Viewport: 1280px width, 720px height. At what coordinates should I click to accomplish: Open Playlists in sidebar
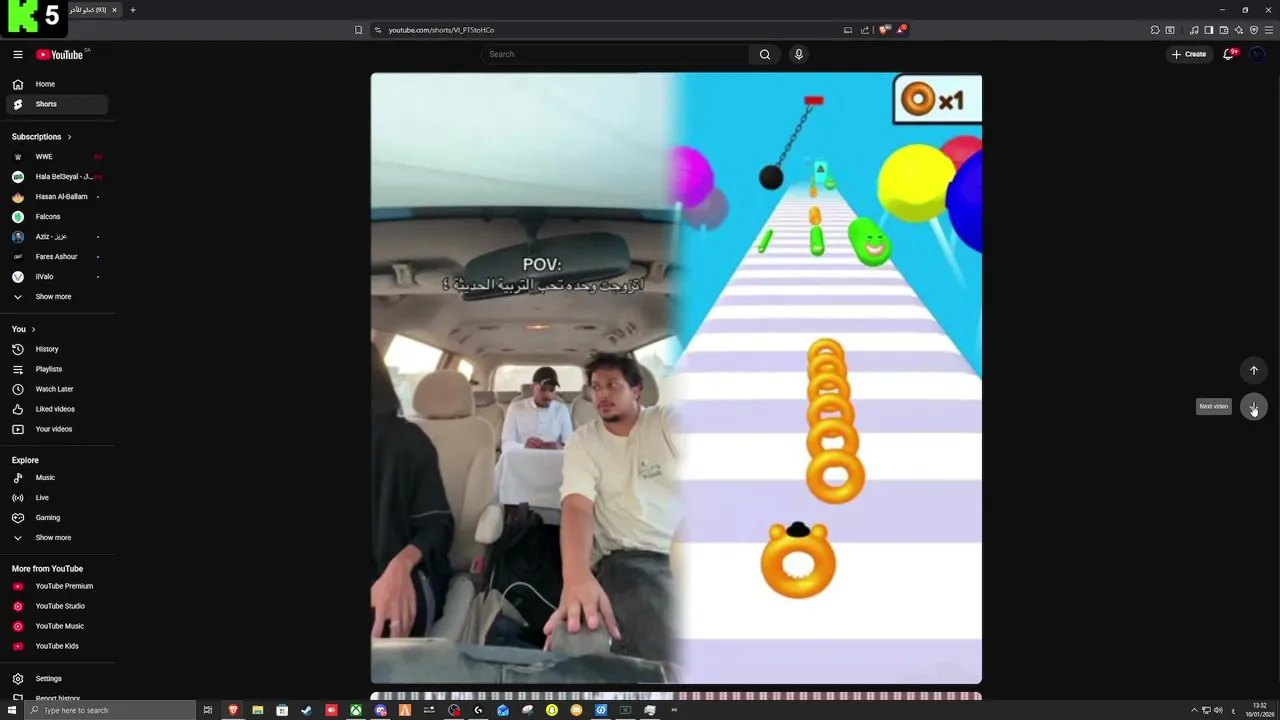pyautogui.click(x=57, y=369)
